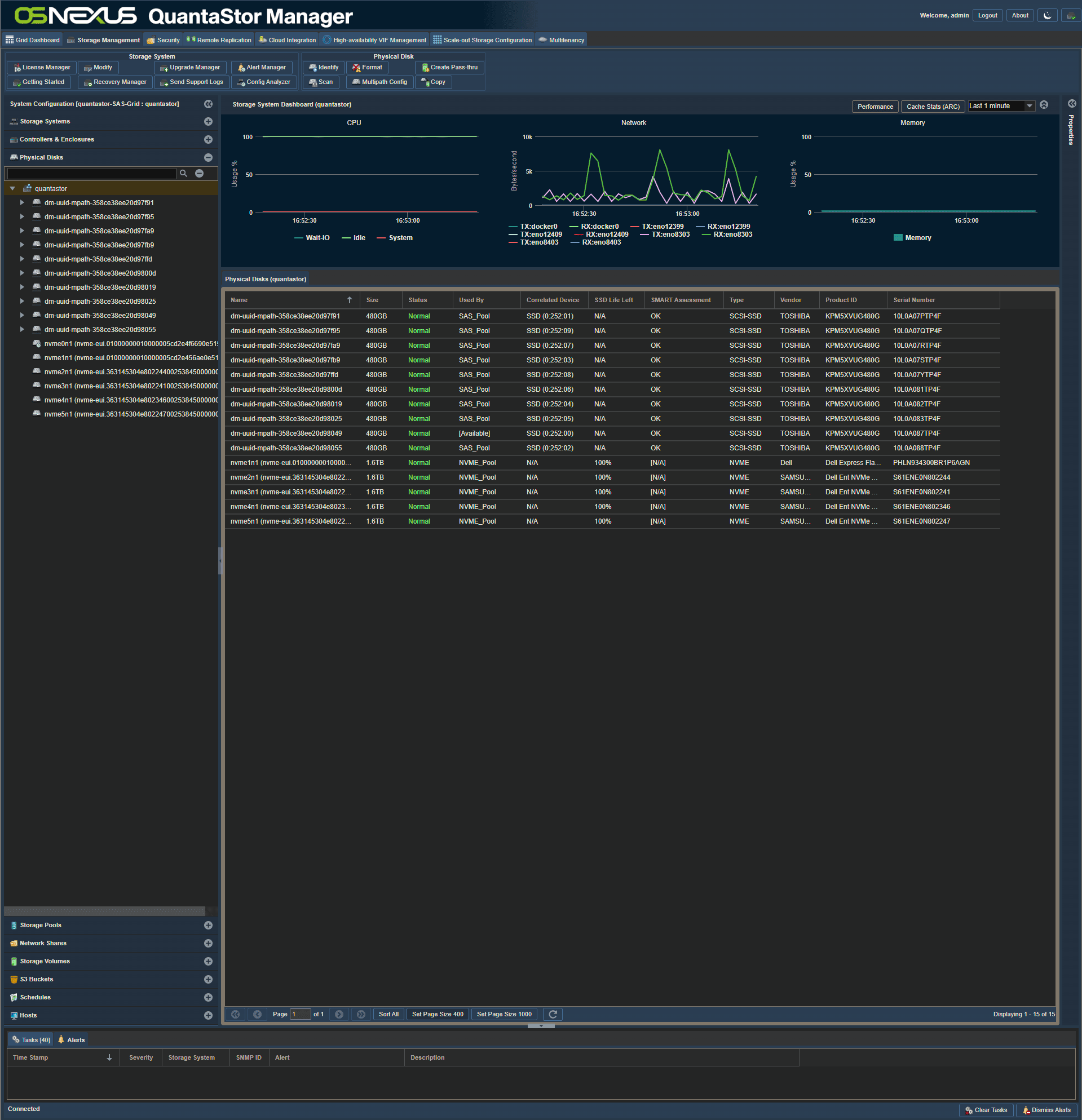Image resolution: width=1082 pixels, height=1120 pixels.
Task: Switch to the Alerts tab
Action: click(72, 1040)
